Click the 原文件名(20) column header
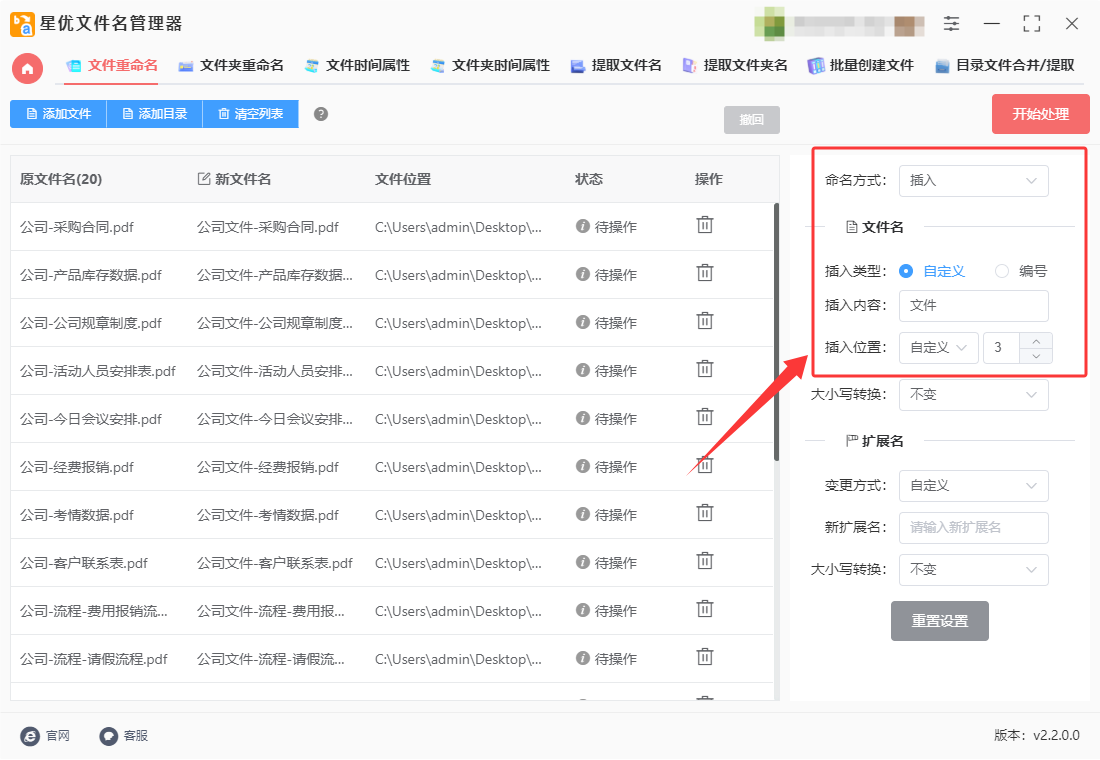 pyautogui.click(x=61, y=179)
